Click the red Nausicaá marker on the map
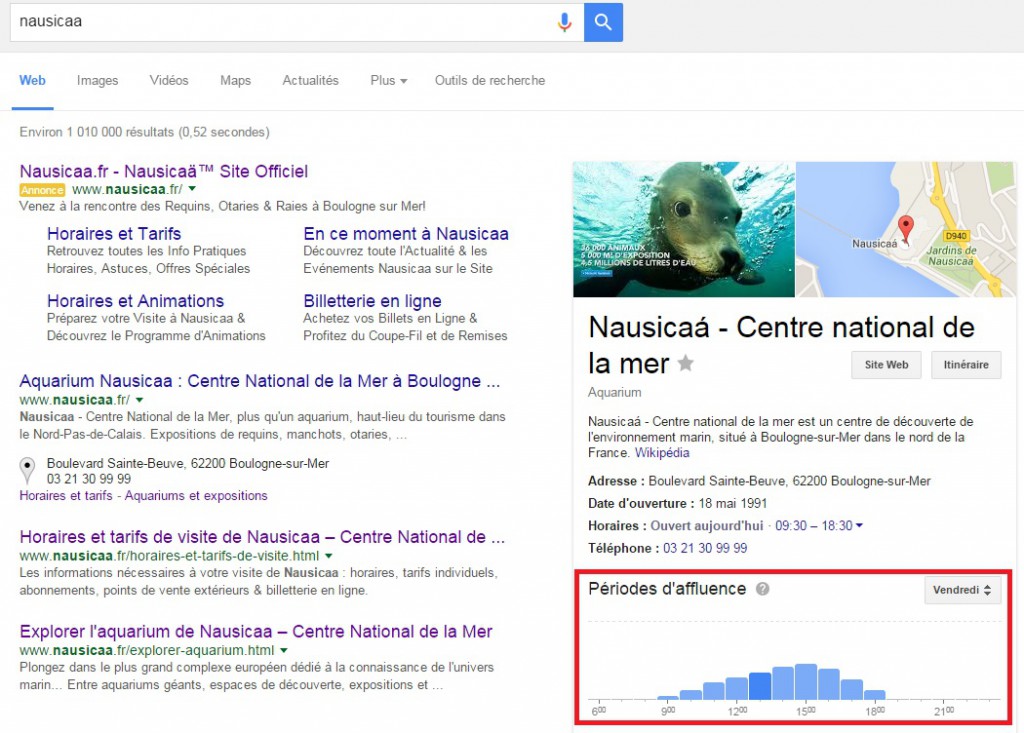 click(905, 229)
